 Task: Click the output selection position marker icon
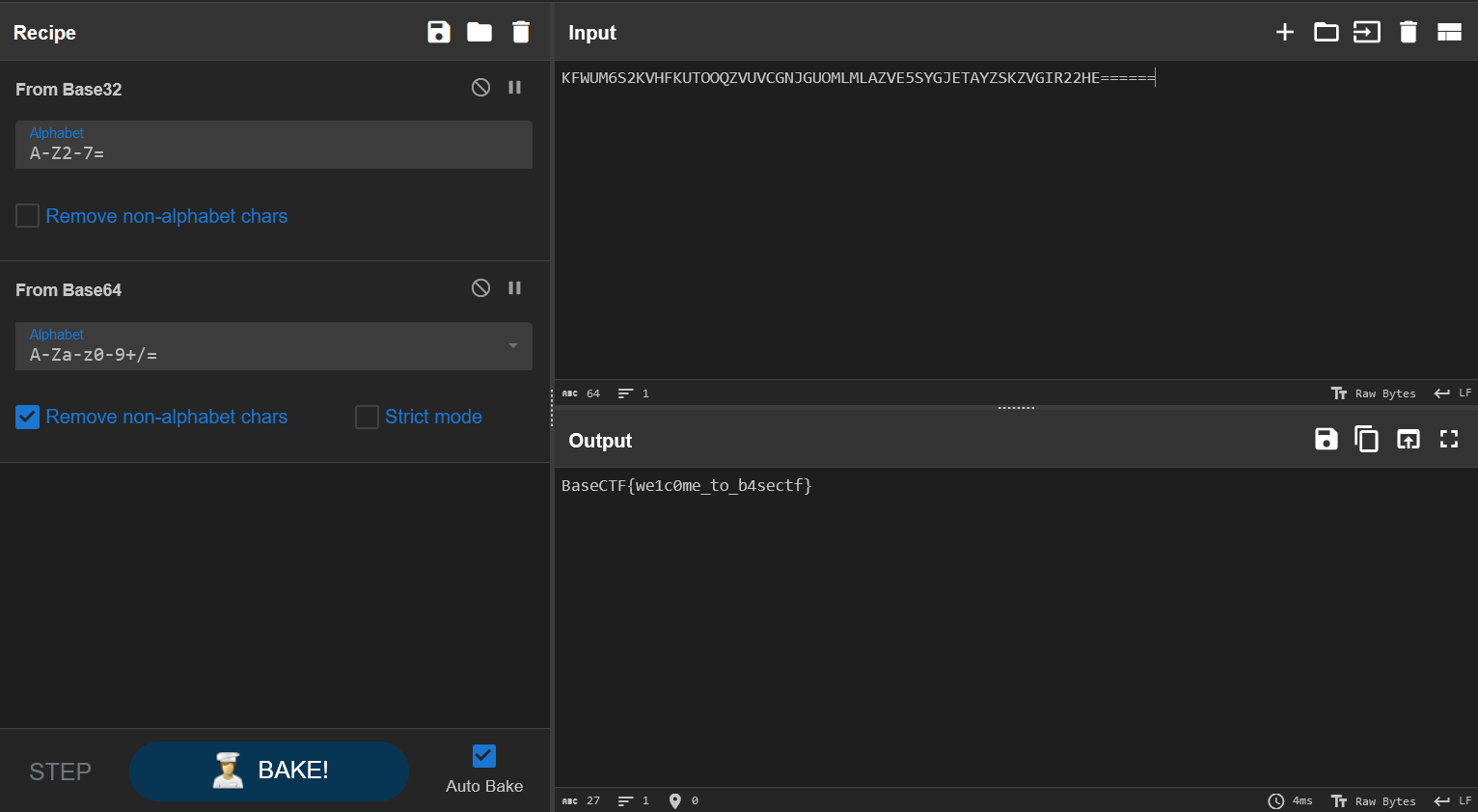click(x=675, y=801)
